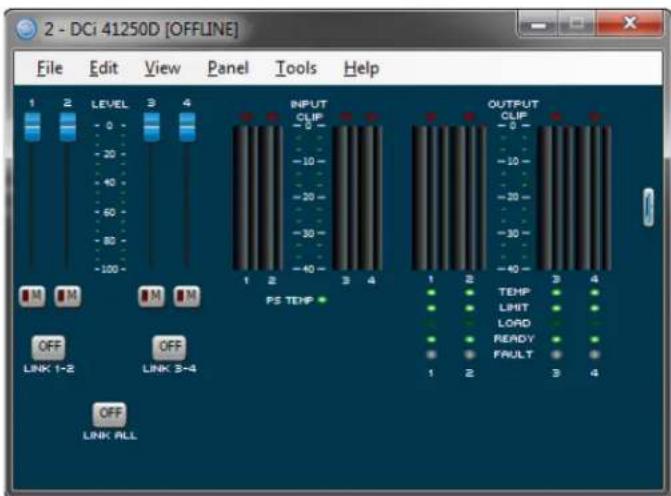Click output clip indicator for channel 3
Viewport: 671px width, 496px height.
coord(556,116)
